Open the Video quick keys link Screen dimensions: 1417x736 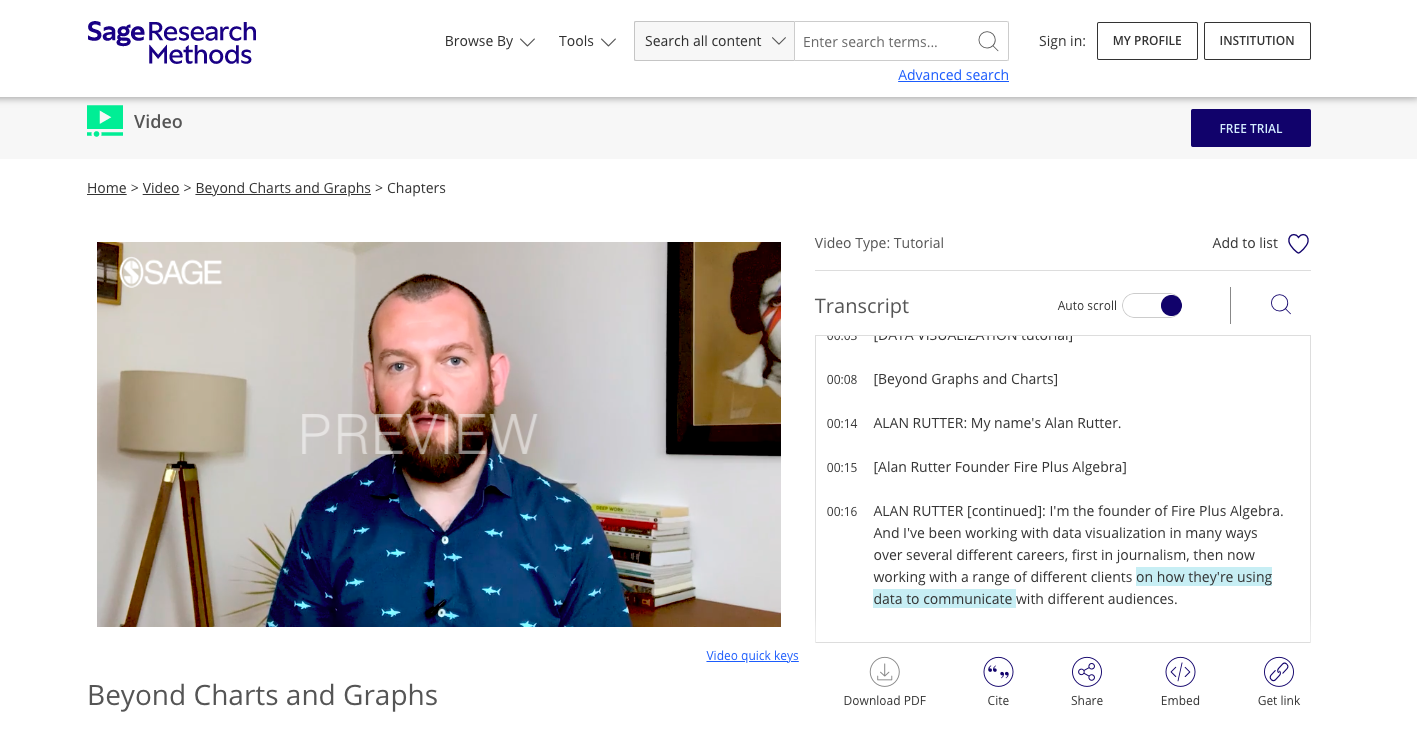pos(752,656)
